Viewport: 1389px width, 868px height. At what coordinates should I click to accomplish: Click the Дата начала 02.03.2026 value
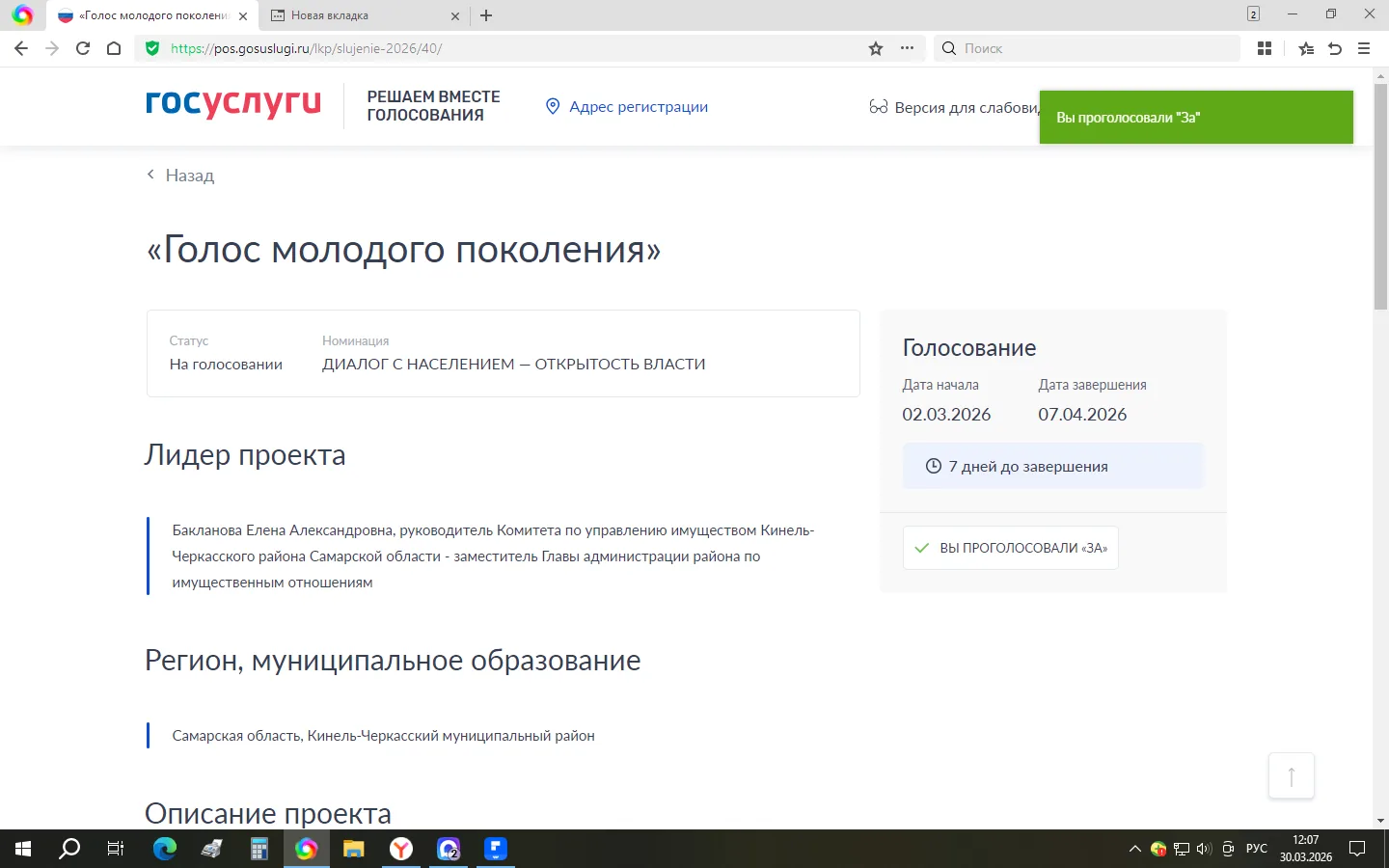tap(946, 415)
